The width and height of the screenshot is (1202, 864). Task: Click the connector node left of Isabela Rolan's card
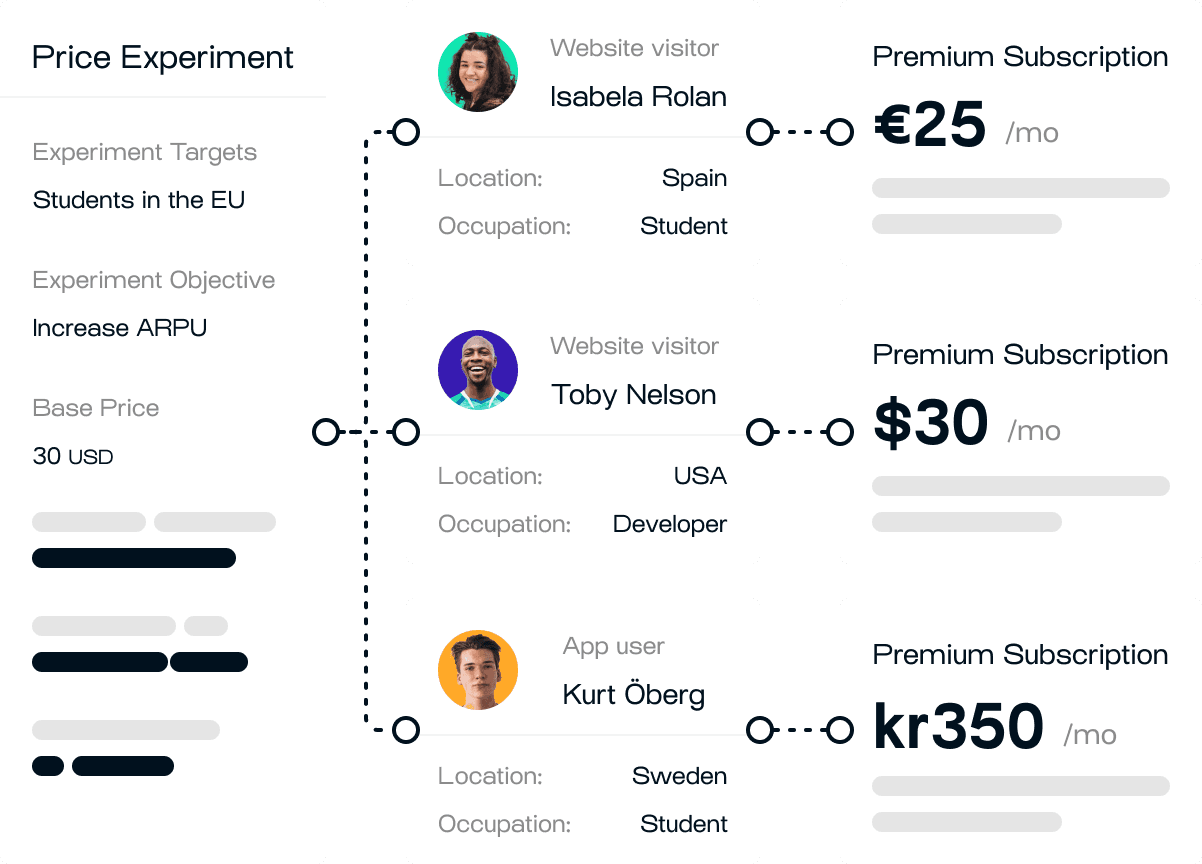(x=405, y=132)
